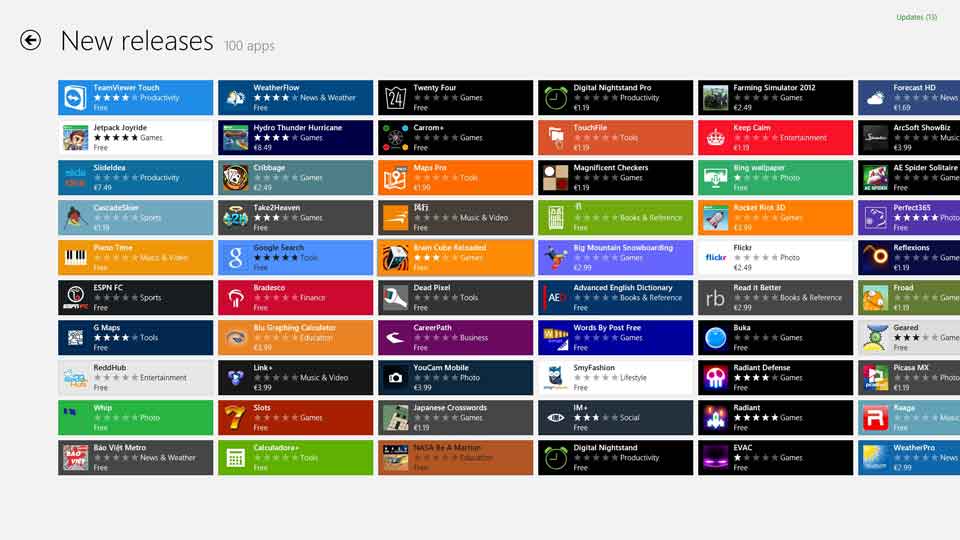This screenshot has height=540, width=960.
Task: Select the YouCam Mobile camera icon
Action: pyautogui.click(x=396, y=378)
